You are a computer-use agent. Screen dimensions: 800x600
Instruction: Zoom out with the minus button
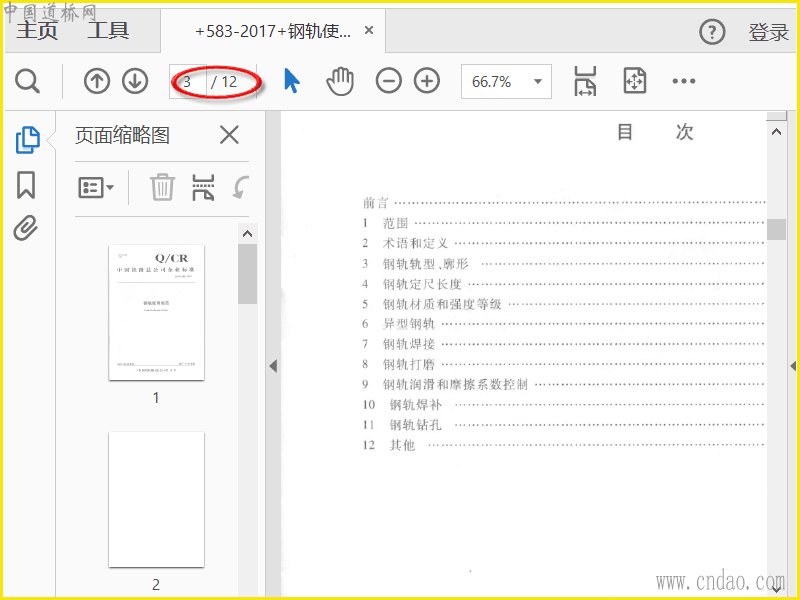(389, 81)
